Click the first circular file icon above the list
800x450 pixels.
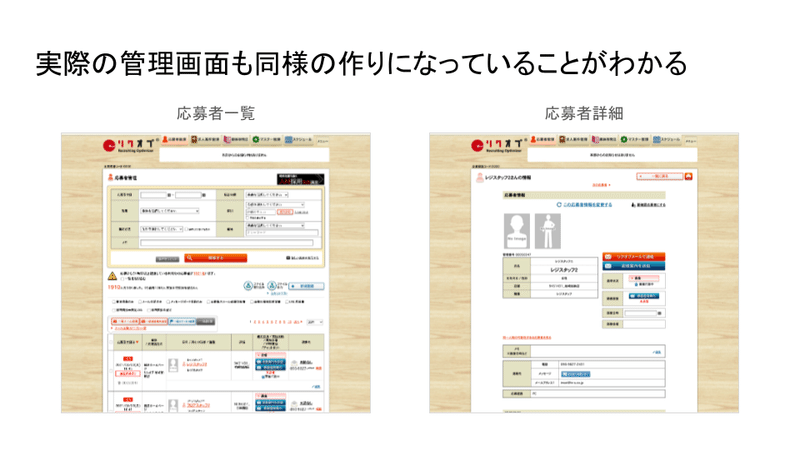click(x=248, y=286)
